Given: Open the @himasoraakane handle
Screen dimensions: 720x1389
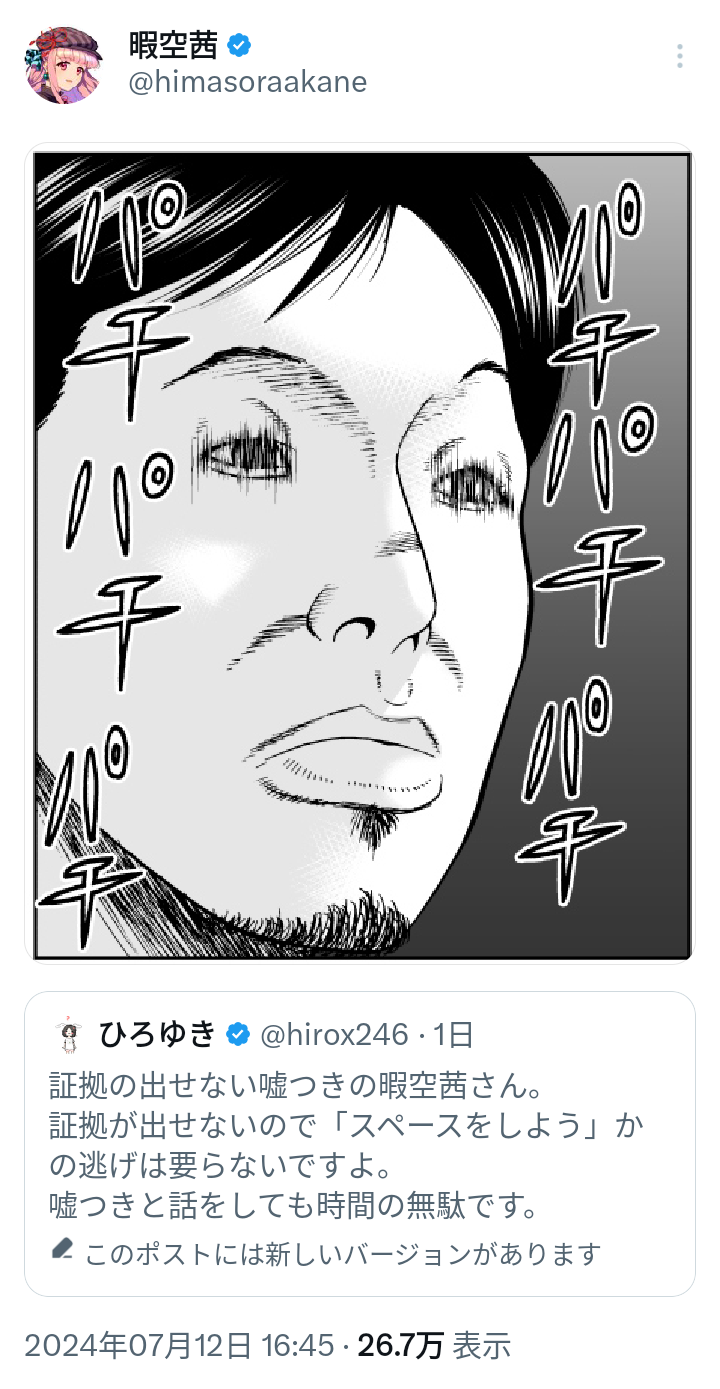Looking at the screenshot, I should pos(248,82).
